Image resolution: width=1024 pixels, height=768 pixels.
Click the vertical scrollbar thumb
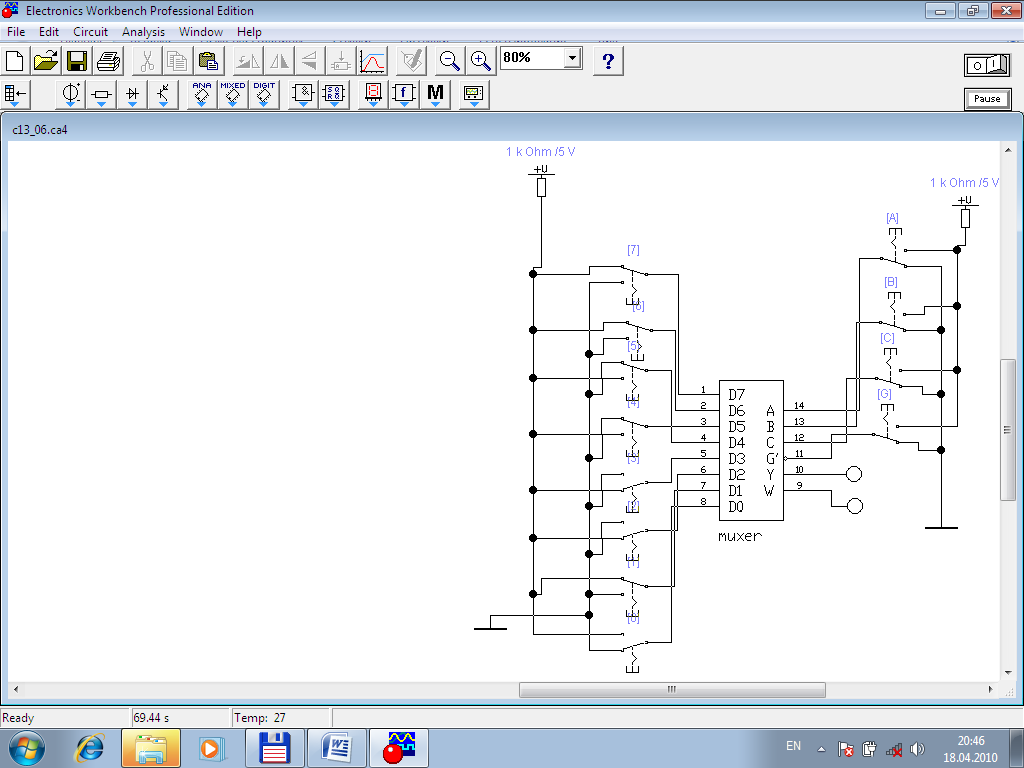(1008, 430)
